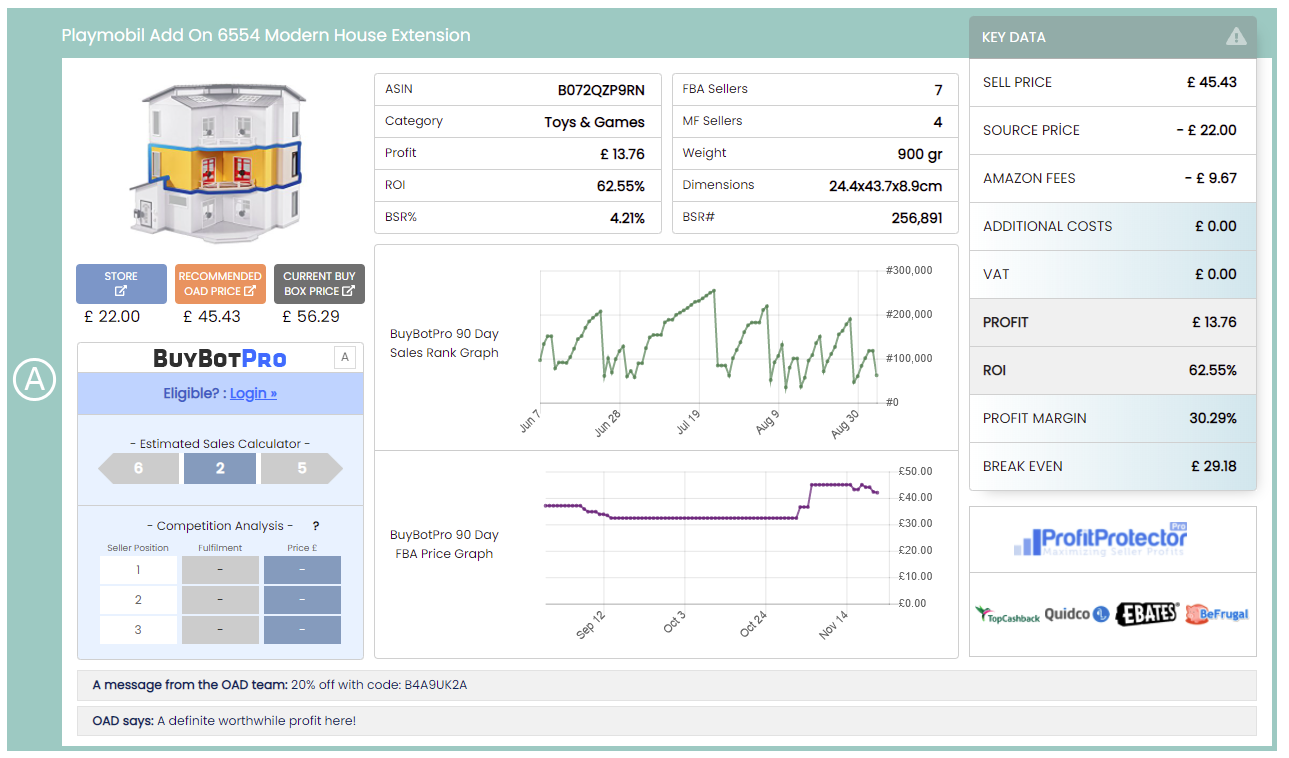
Task: Click the Weight value 900 gr
Action: pos(920,154)
